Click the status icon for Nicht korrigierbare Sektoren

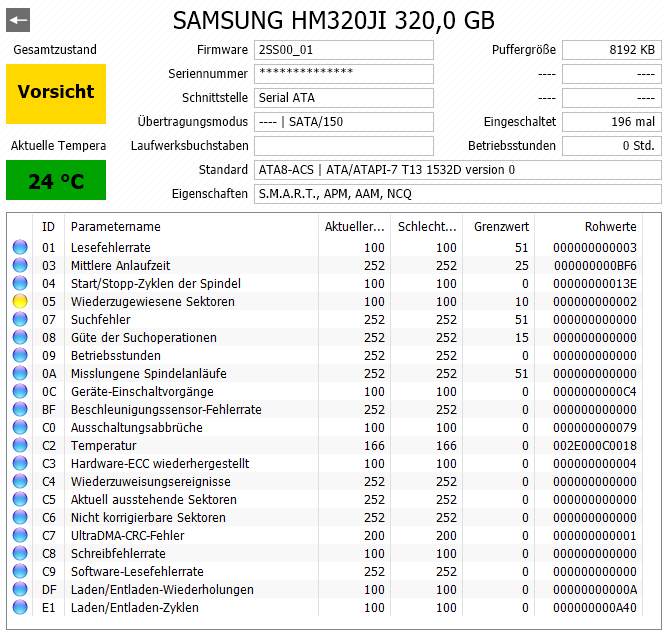point(20,517)
